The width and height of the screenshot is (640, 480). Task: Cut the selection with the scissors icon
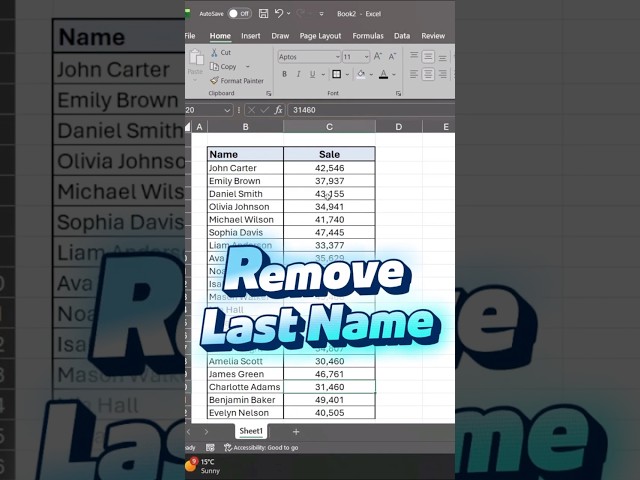click(x=214, y=52)
